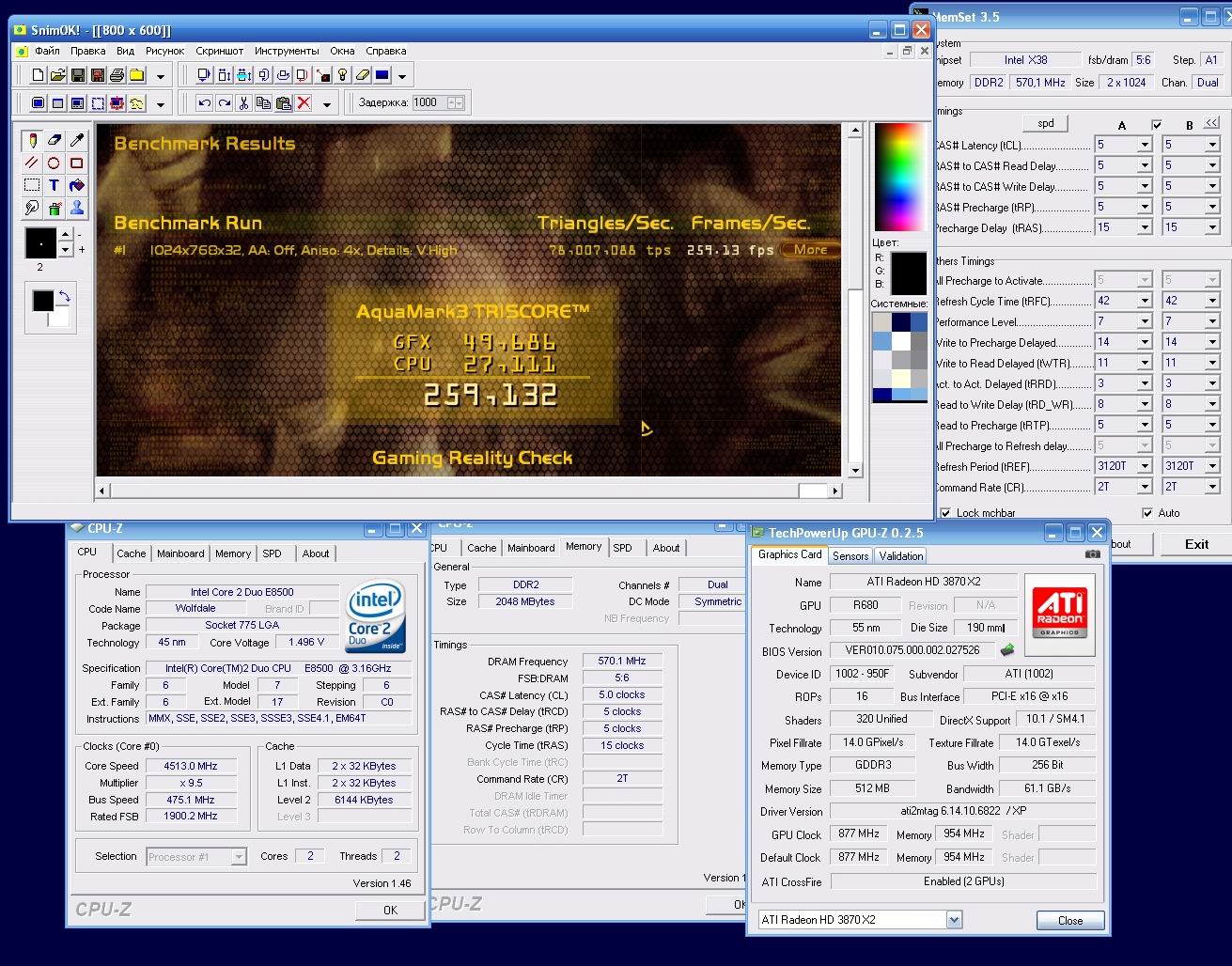Viewport: 1232px width, 966px height.
Task: Select the Ellipse drawing tool
Action: [x=55, y=163]
